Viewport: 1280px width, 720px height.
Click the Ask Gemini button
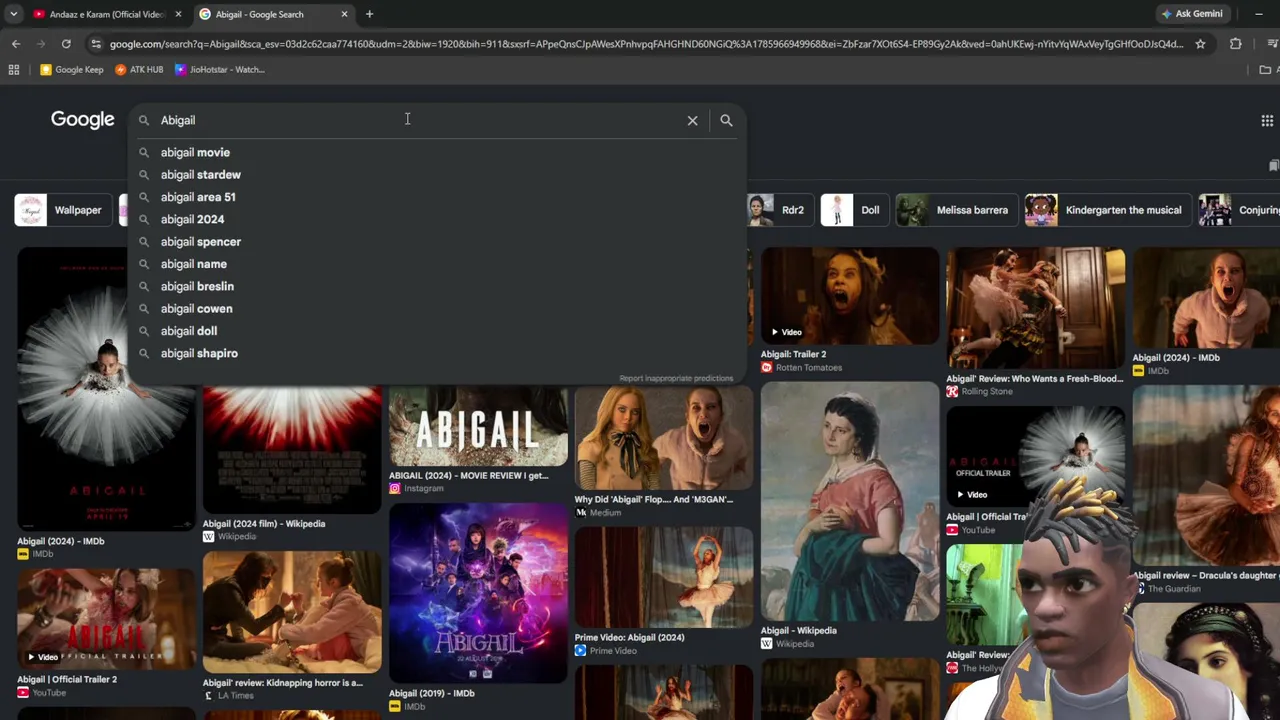[1191, 14]
